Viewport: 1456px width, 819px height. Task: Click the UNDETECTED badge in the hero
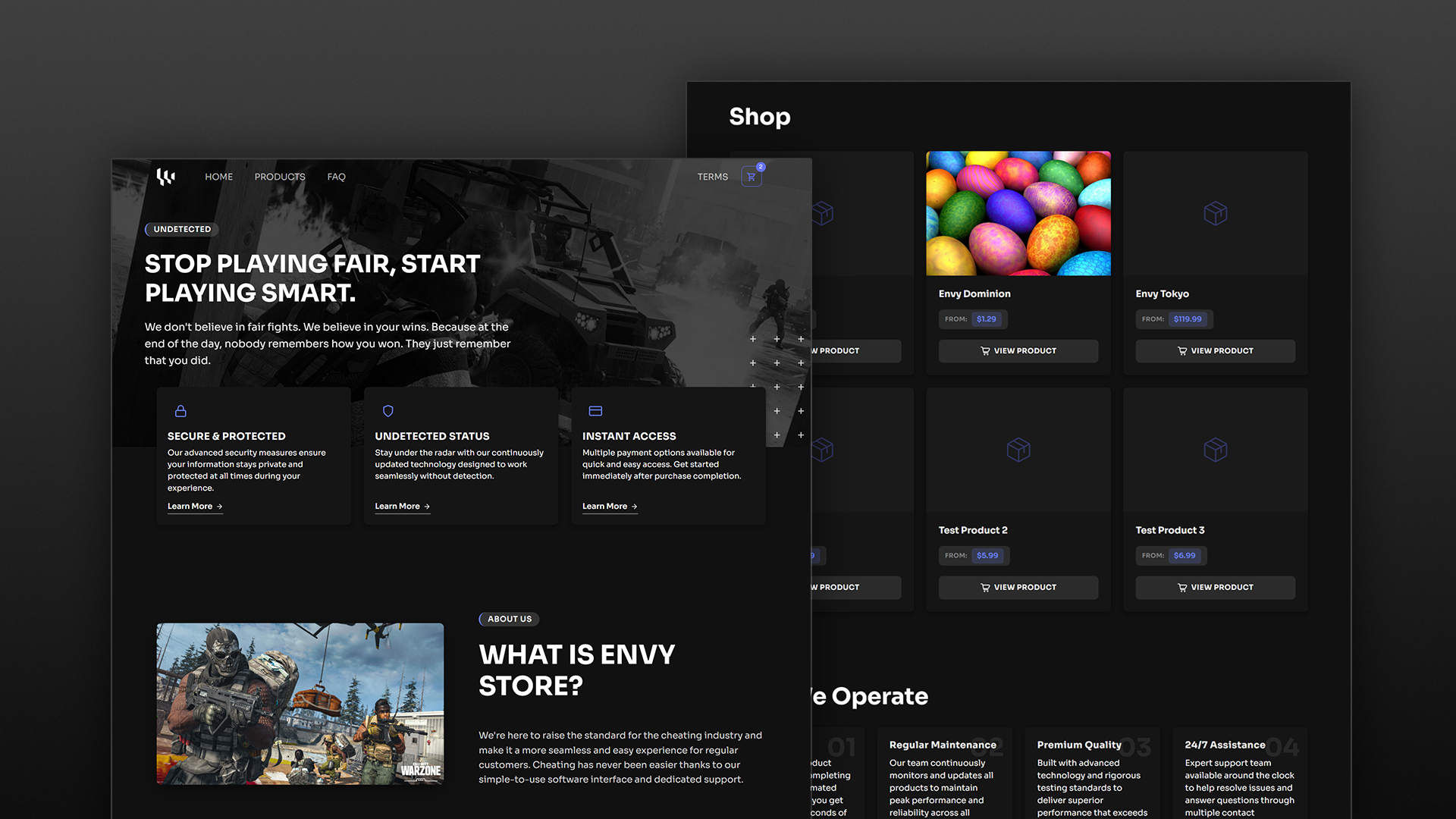pyautogui.click(x=182, y=229)
